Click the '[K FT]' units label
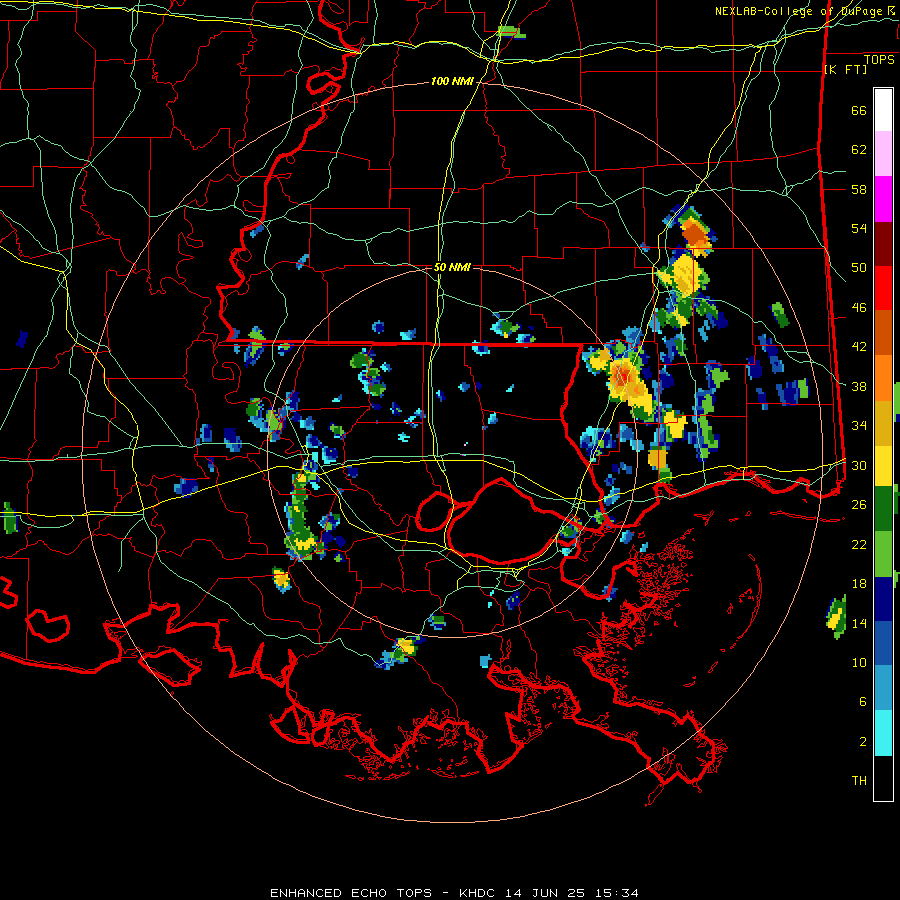Image resolution: width=900 pixels, height=900 pixels. tap(845, 69)
